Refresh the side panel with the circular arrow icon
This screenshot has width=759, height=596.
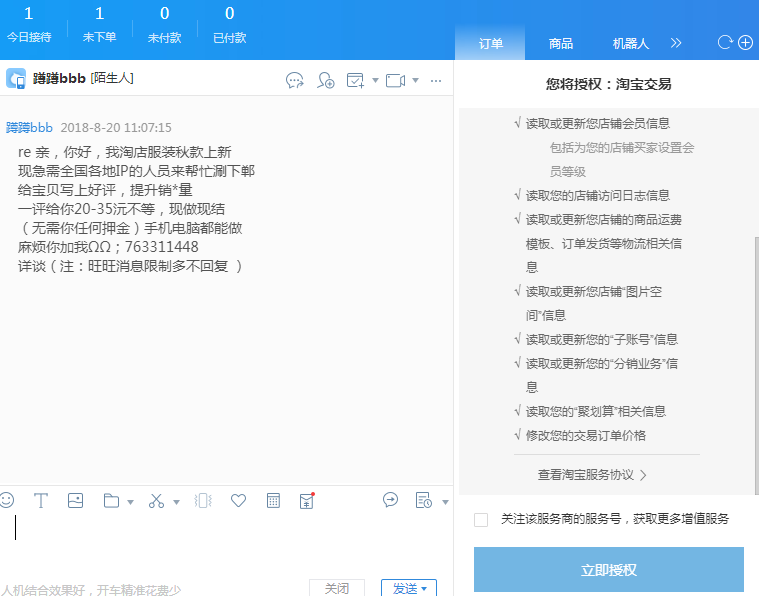[725, 43]
